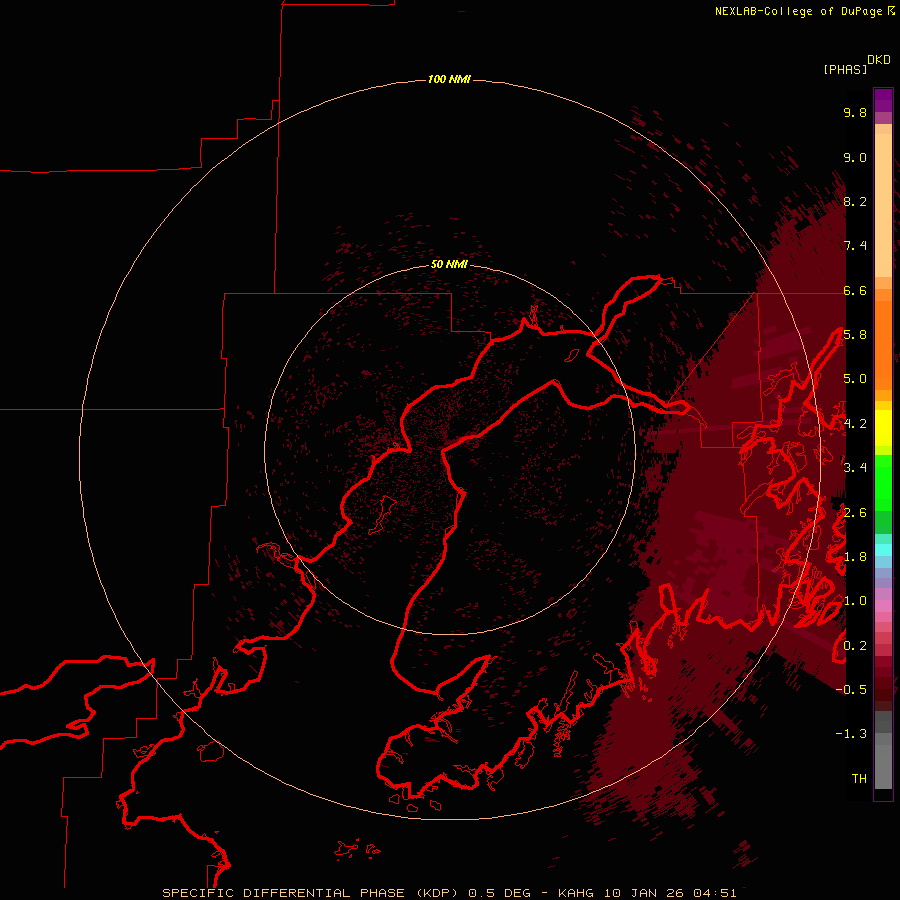The image size is (900, 900).
Task: Select the 5.0 scale value
Action: click(855, 379)
